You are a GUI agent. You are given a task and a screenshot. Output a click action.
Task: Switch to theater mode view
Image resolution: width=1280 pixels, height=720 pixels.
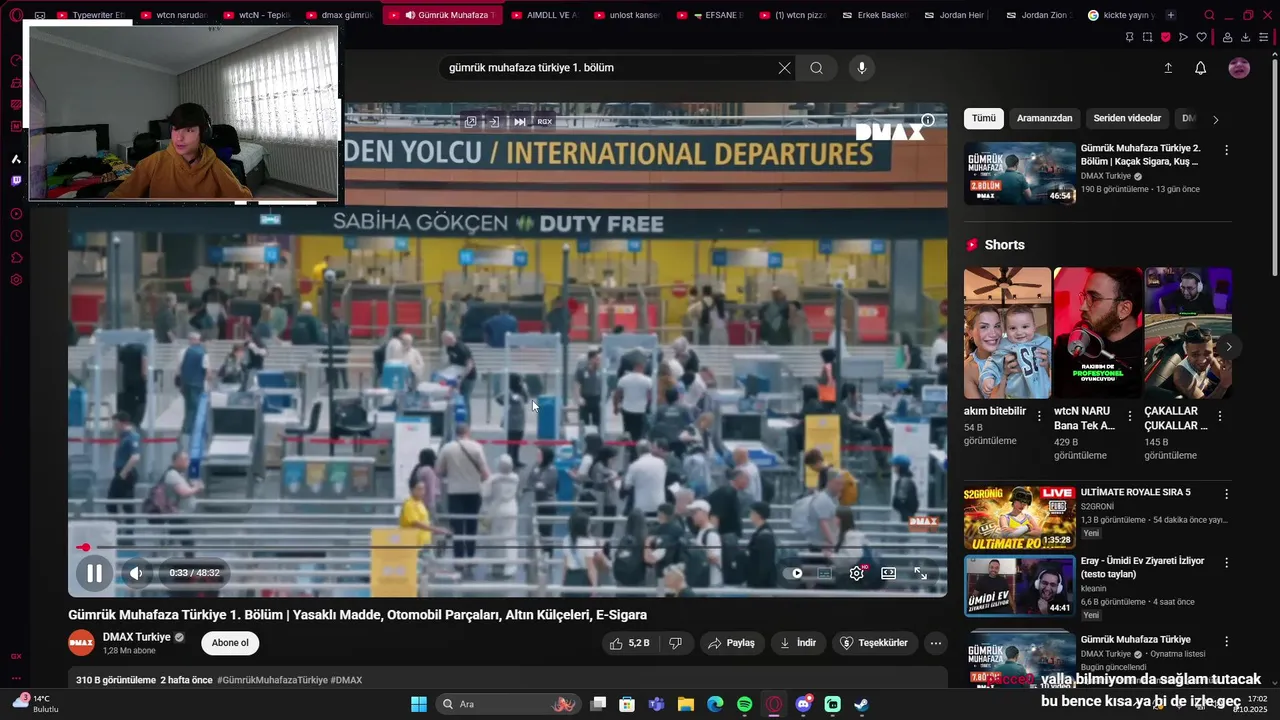coord(888,573)
